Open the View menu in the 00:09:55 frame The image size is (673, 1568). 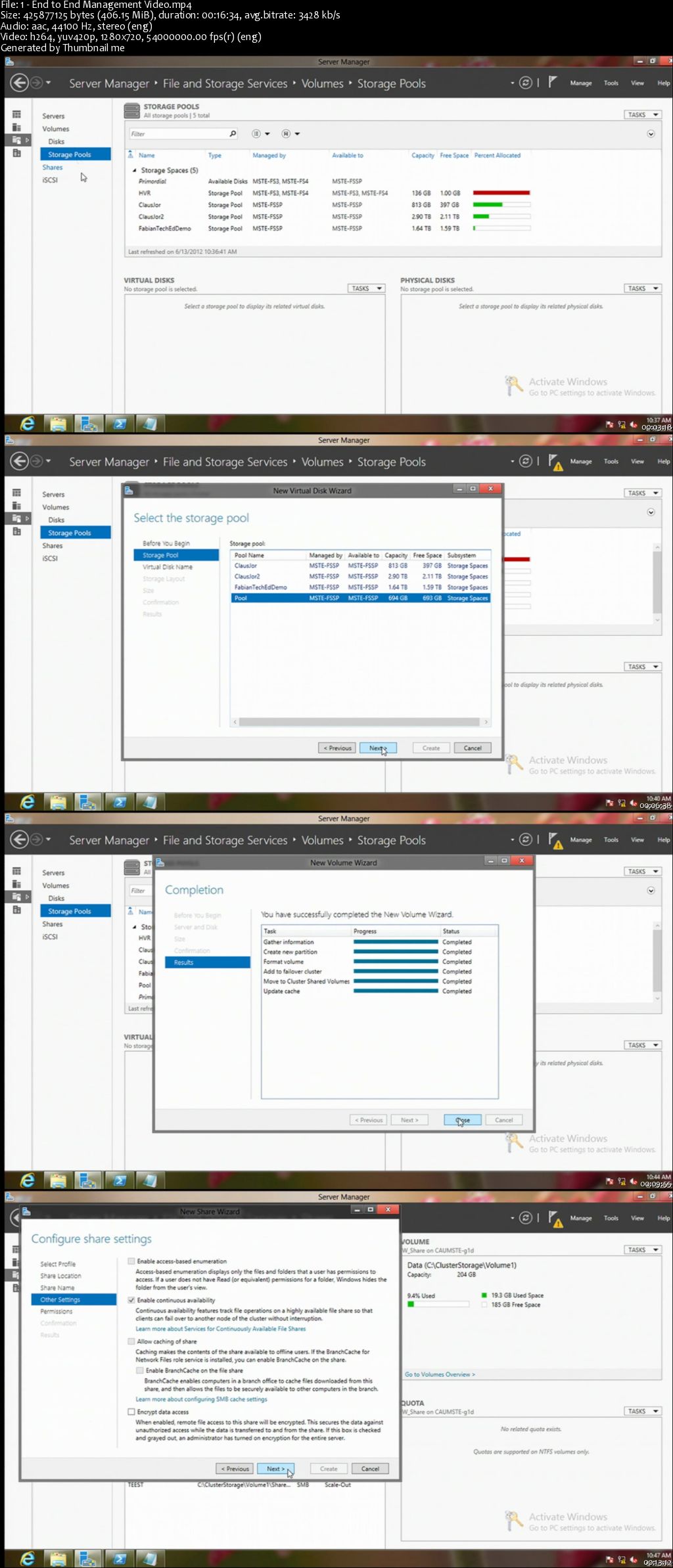click(638, 840)
